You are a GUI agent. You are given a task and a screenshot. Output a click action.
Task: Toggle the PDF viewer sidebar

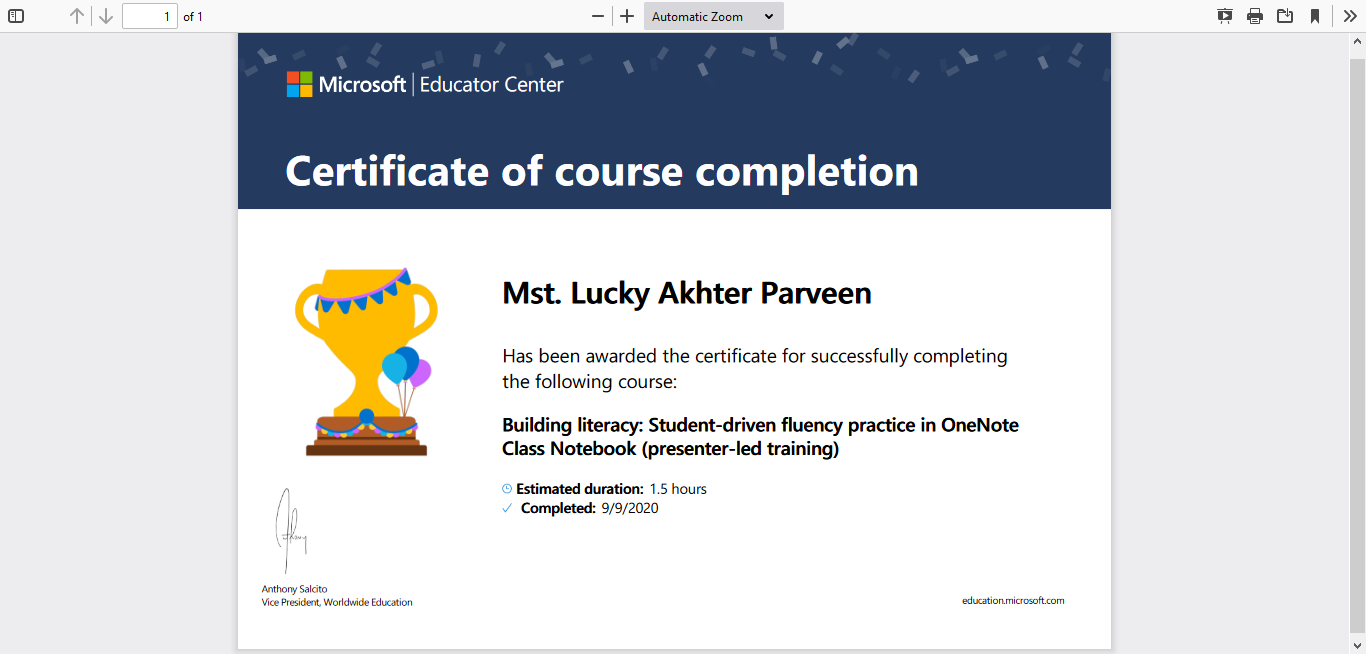point(16,16)
